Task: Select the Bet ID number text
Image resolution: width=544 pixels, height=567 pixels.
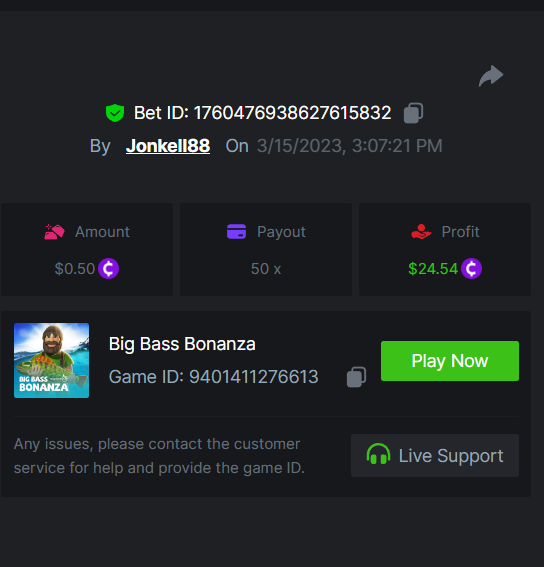Action: [x=292, y=113]
